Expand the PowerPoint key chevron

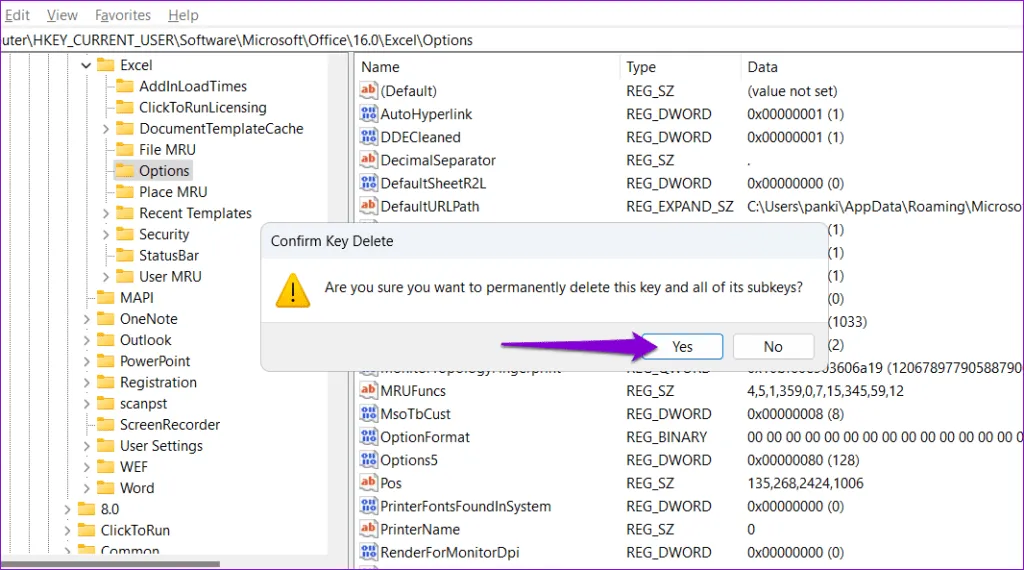(x=86, y=361)
